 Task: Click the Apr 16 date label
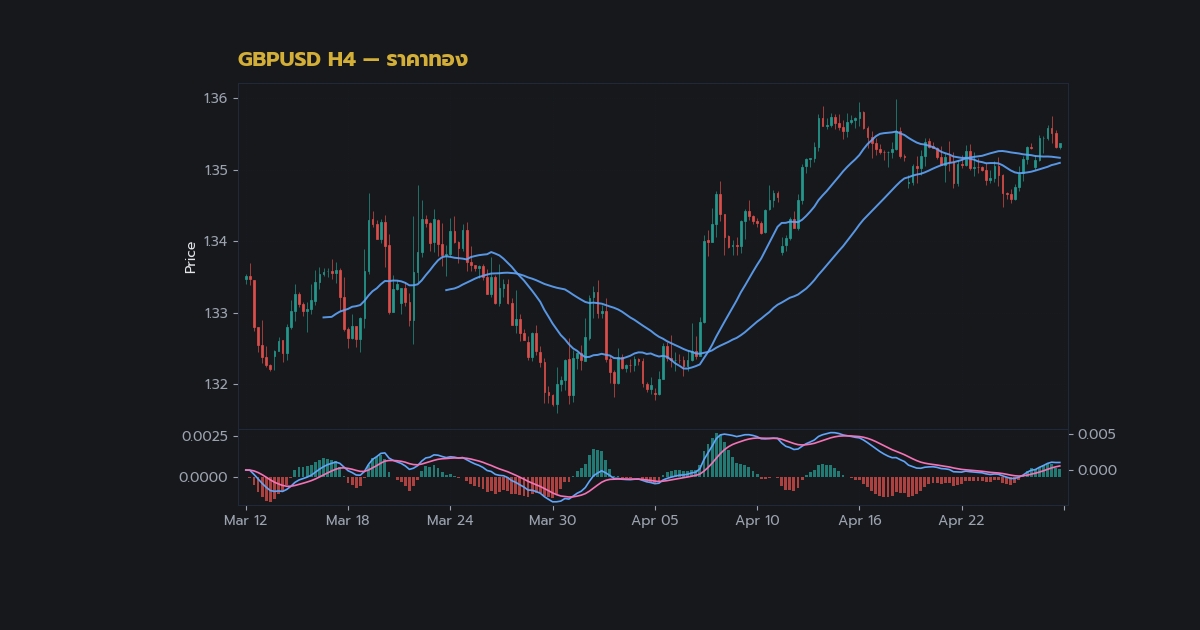click(x=860, y=520)
